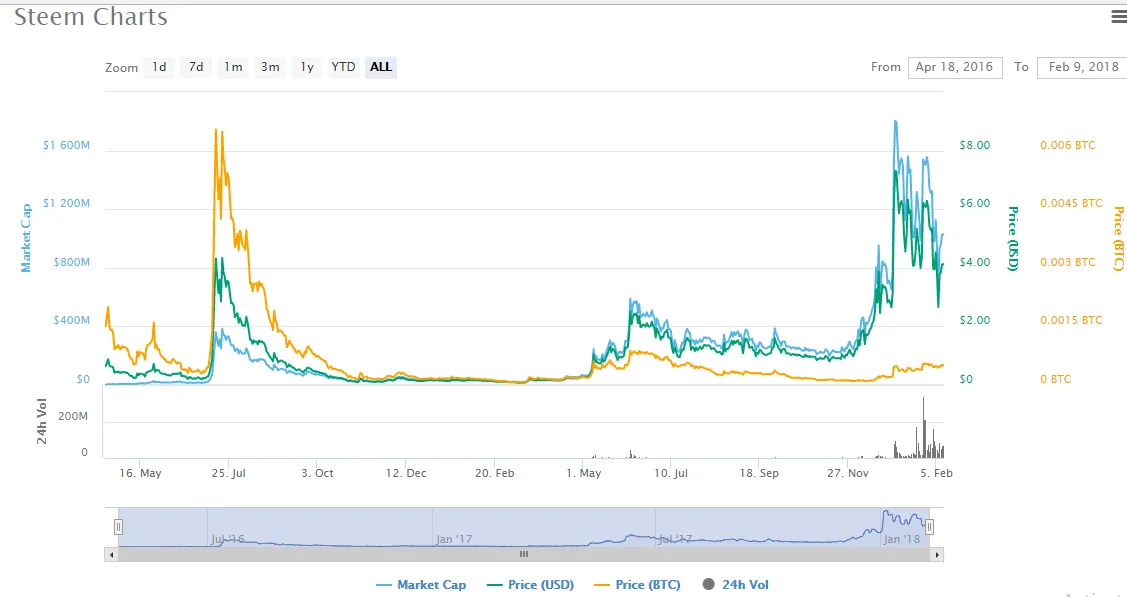
Task: Select the YTD zoom range
Action: tap(343, 67)
